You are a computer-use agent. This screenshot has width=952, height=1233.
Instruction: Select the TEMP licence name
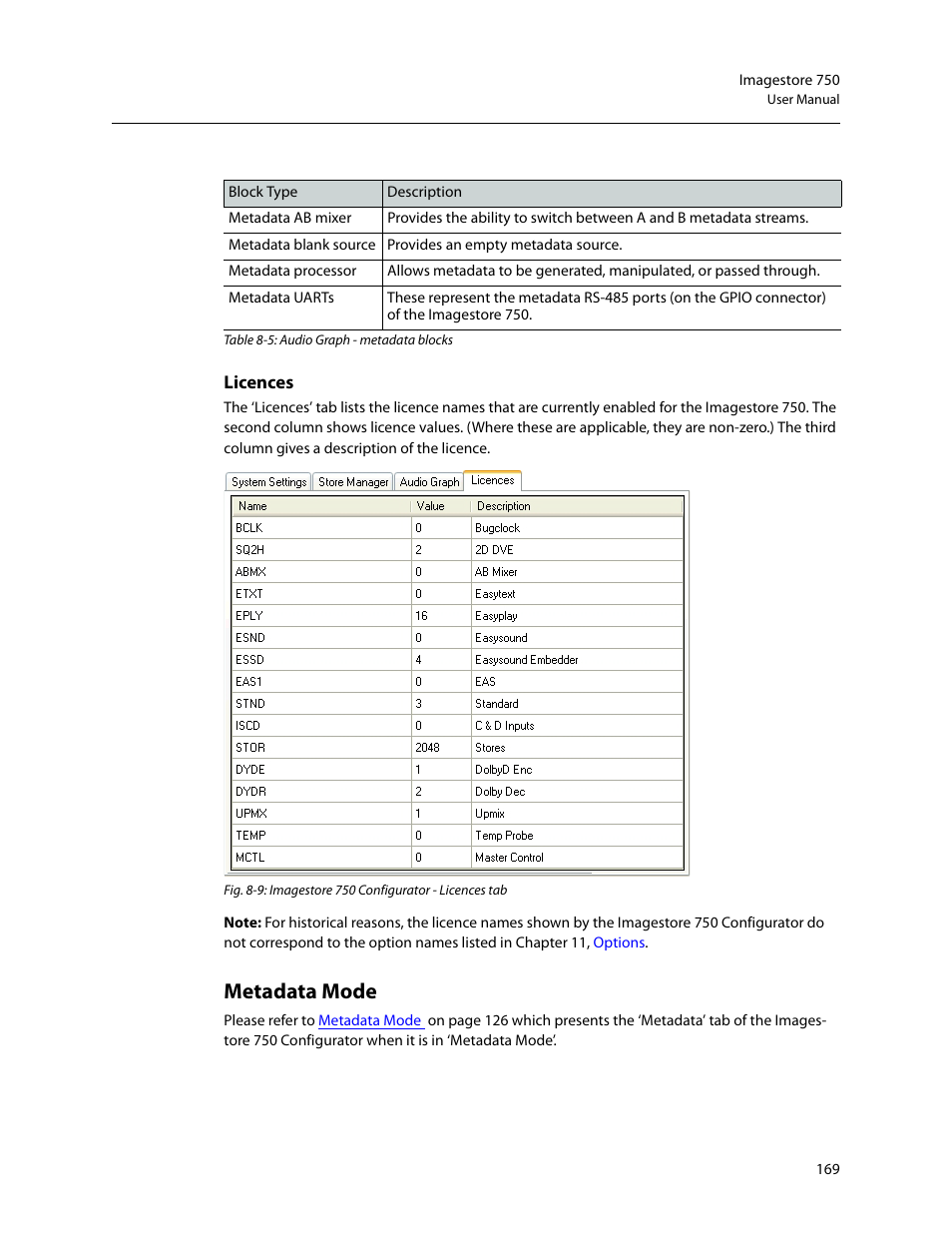click(250, 836)
